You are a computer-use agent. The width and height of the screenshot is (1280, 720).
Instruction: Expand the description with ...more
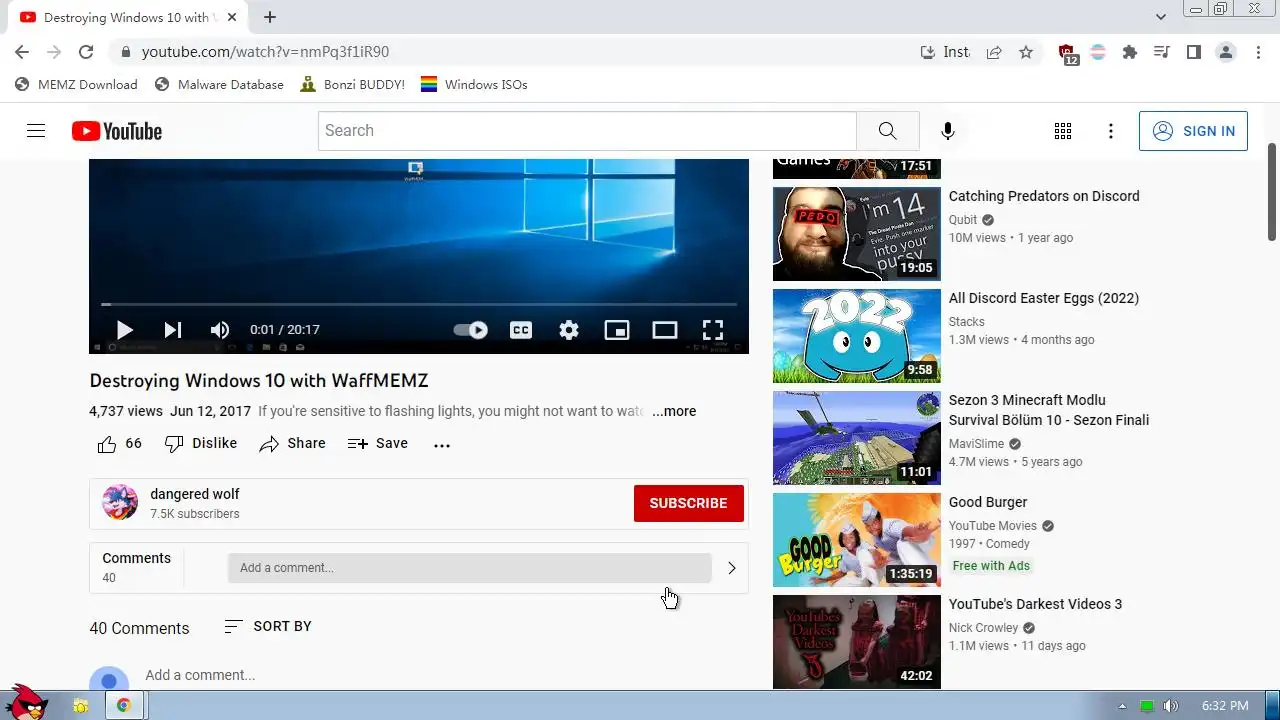(674, 411)
